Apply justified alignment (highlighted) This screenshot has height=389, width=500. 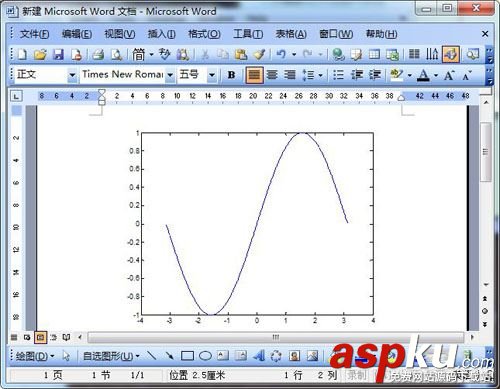tap(254, 75)
